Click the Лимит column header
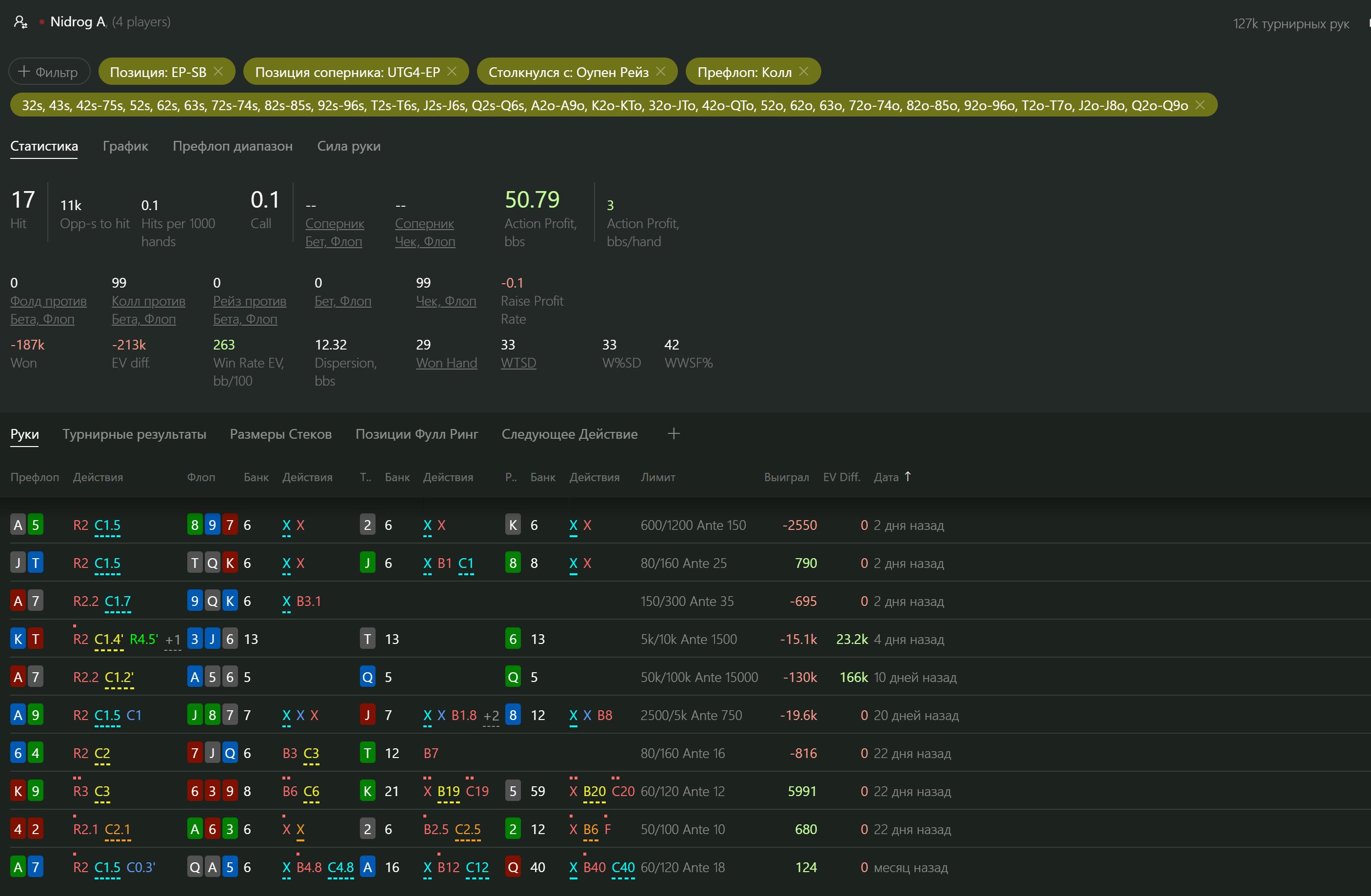 (658, 477)
